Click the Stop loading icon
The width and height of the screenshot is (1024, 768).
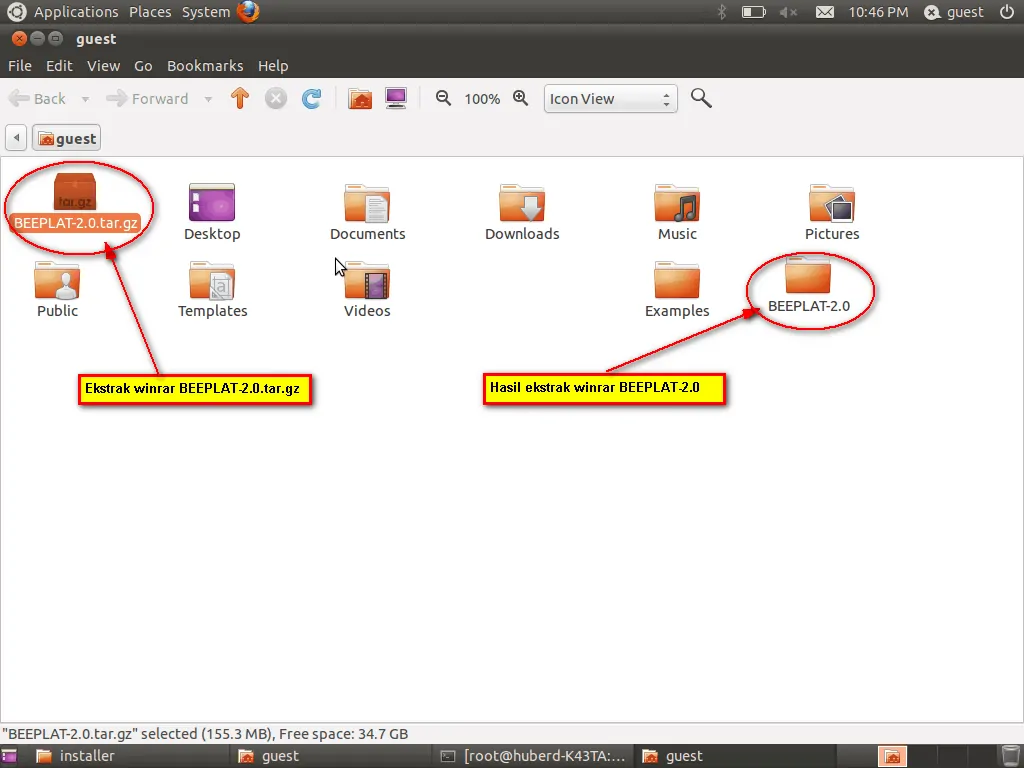[x=276, y=99]
